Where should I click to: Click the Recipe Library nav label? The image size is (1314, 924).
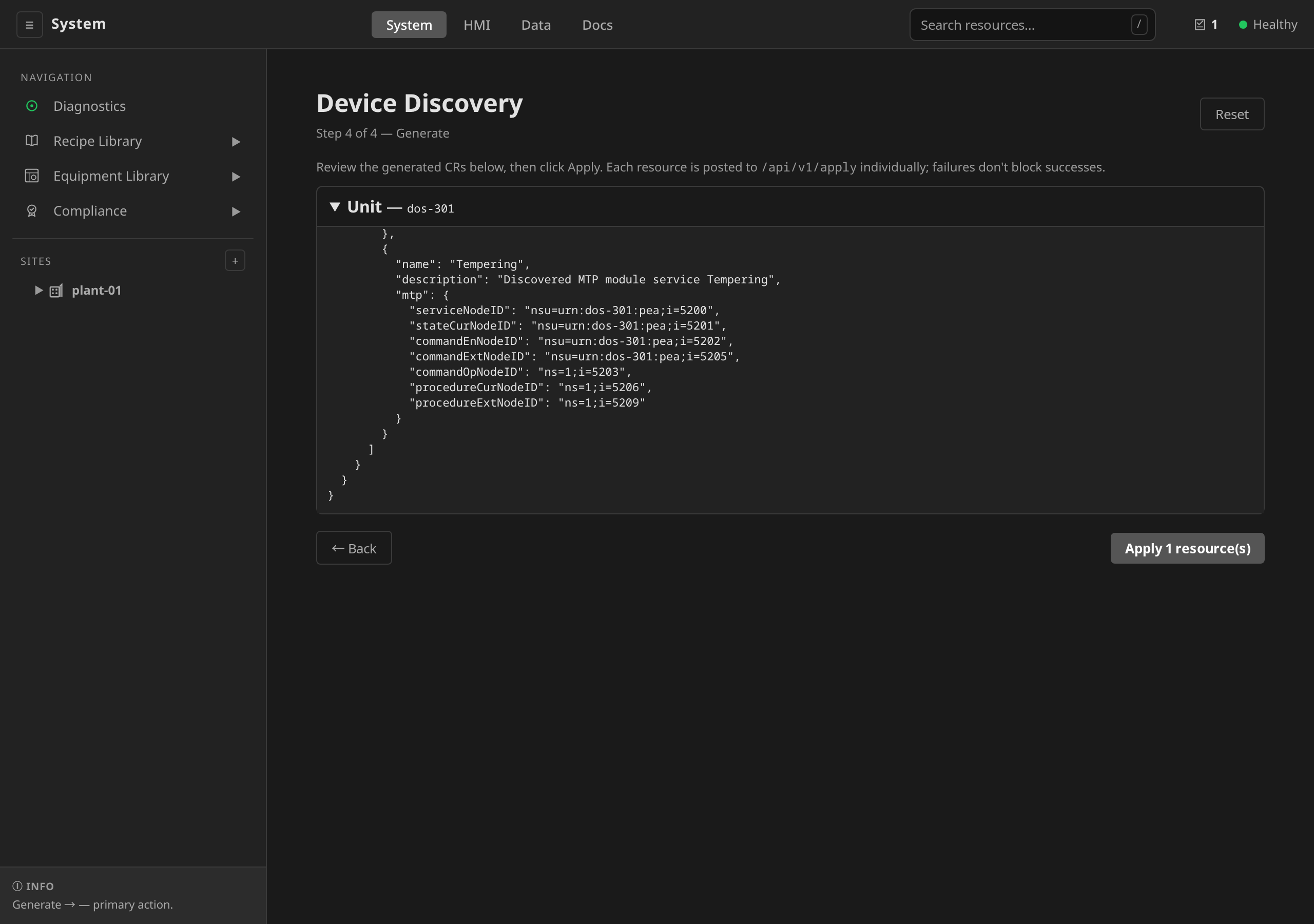[98, 141]
